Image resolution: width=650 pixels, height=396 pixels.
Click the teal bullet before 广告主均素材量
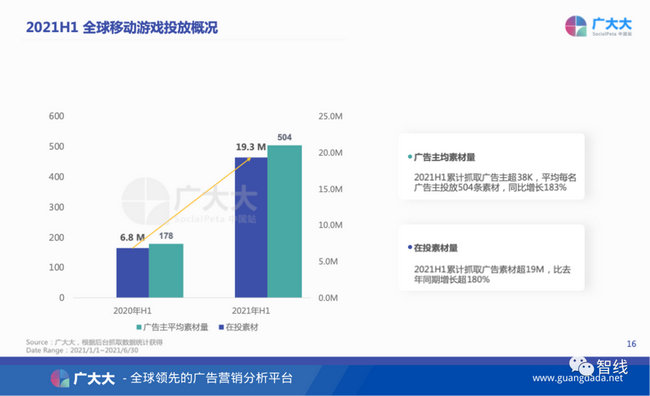pos(410,157)
